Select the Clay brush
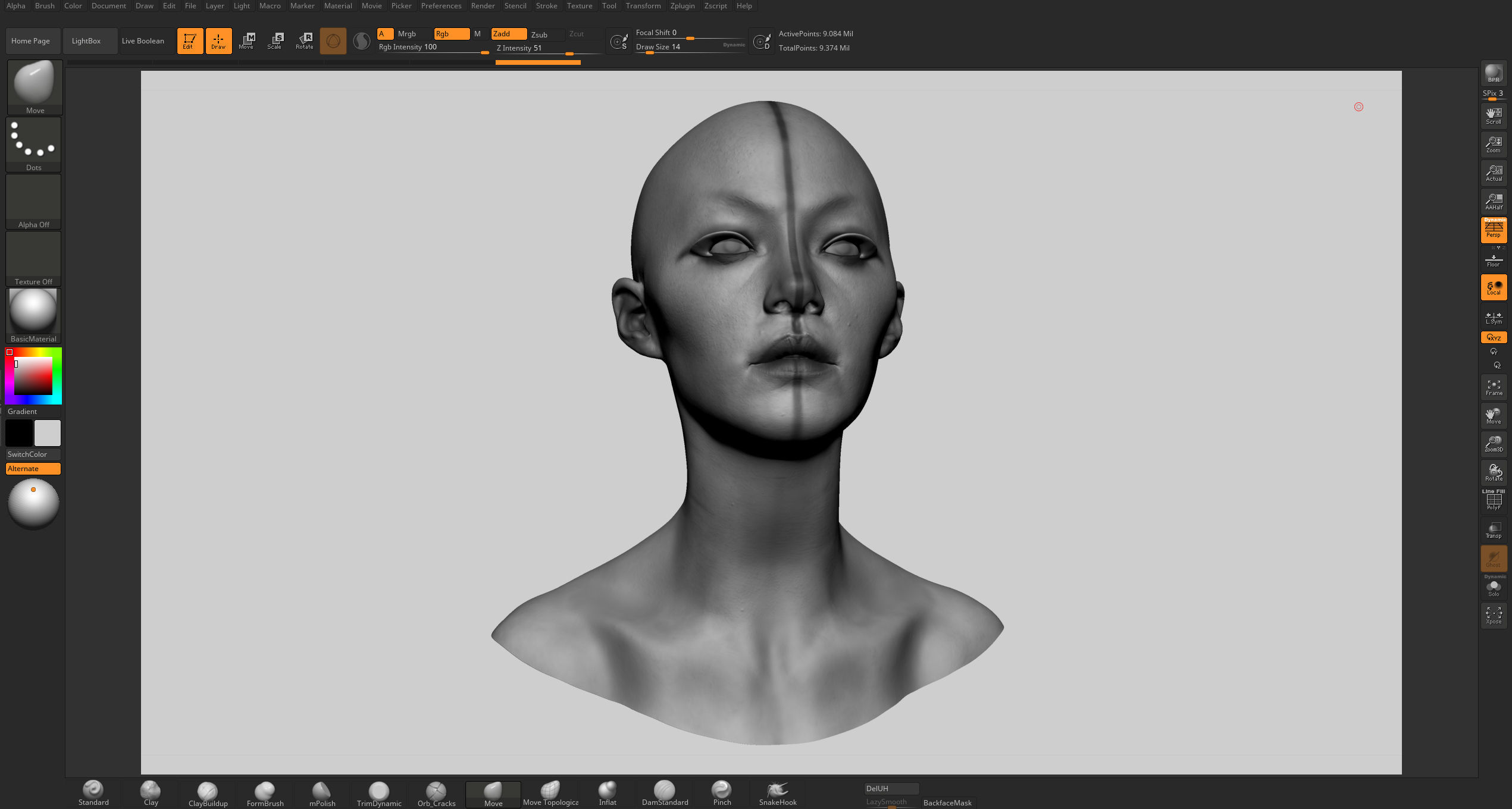This screenshot has height=809, width=1512. pos(151,794)
